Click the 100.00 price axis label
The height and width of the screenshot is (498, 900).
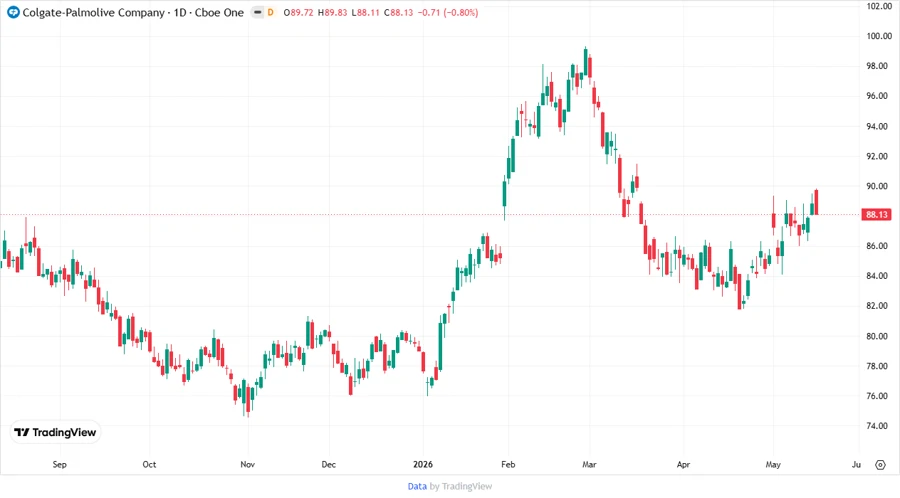point(879,36)
